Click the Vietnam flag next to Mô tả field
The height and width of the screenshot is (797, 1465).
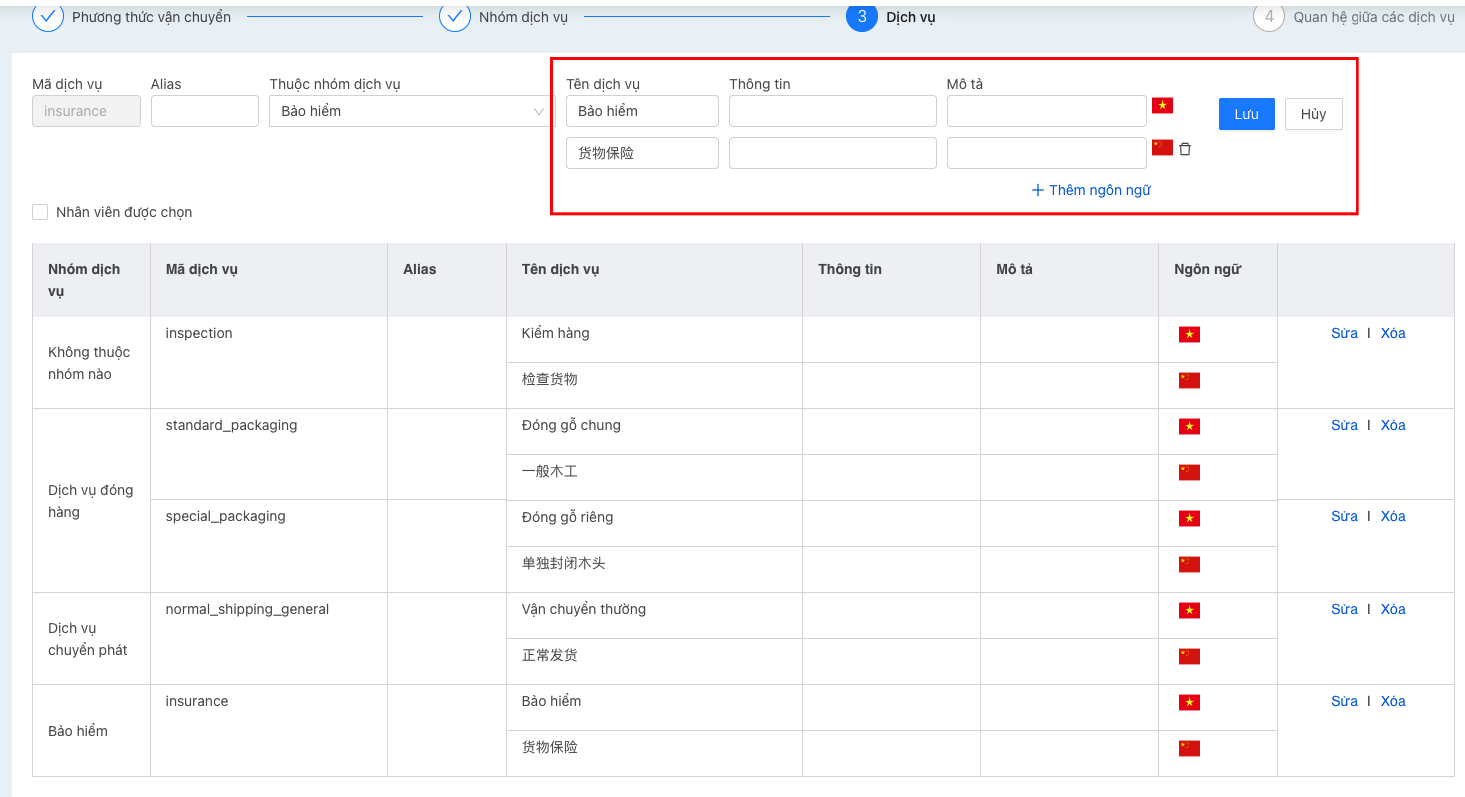tap(1162, 105)
